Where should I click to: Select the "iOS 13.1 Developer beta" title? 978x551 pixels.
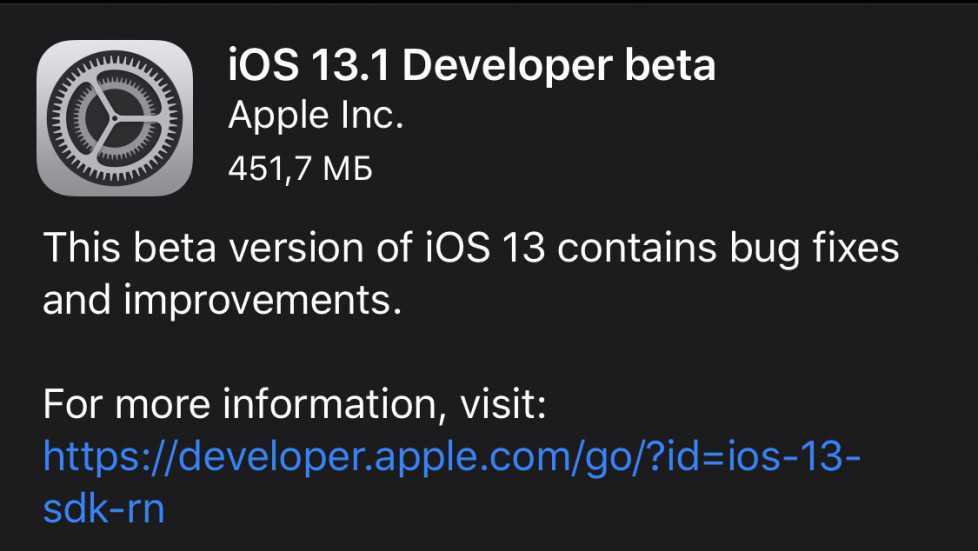[x=472, y=66]
